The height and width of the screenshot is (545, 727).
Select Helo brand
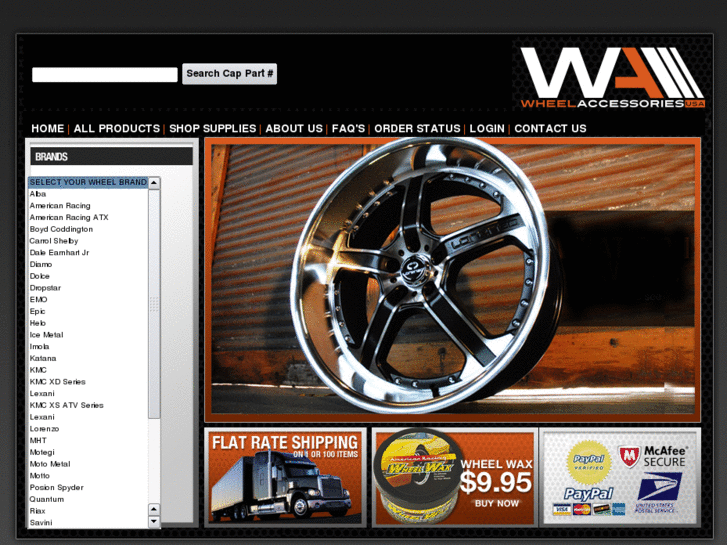[x=88, y=323]
